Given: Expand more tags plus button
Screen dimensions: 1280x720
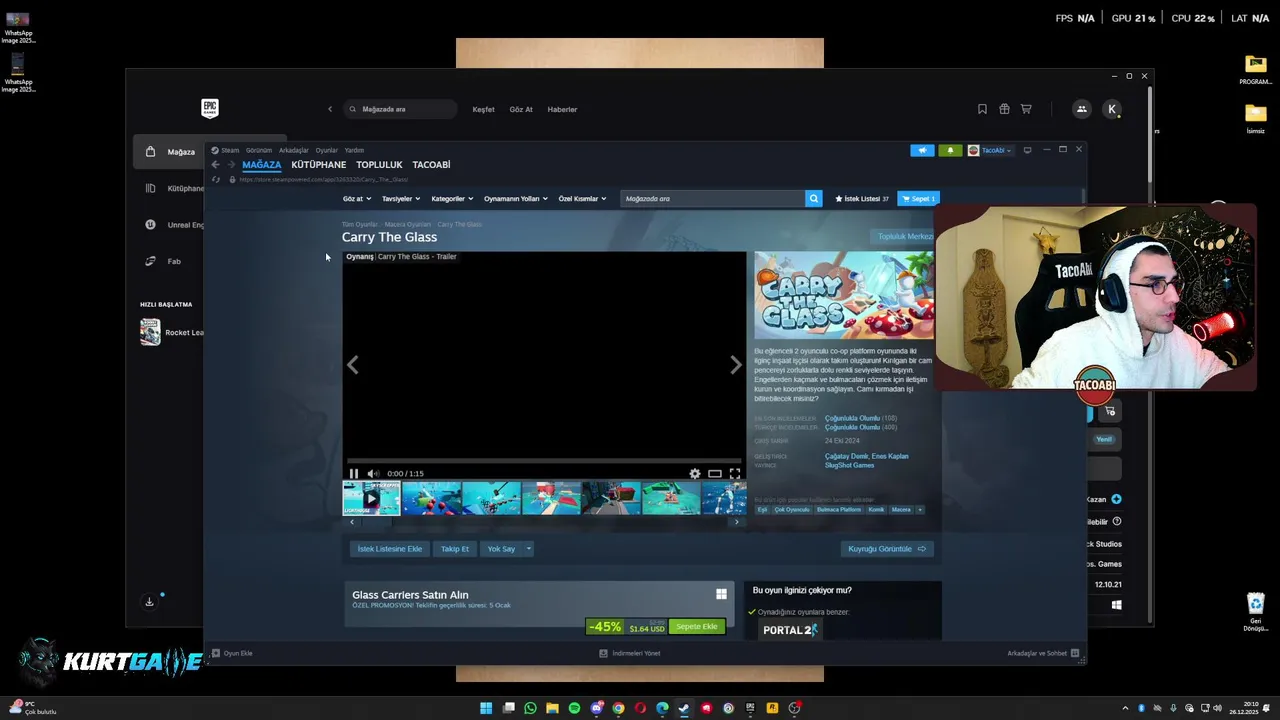Looking at the screenshot, I should coord(919,510).
